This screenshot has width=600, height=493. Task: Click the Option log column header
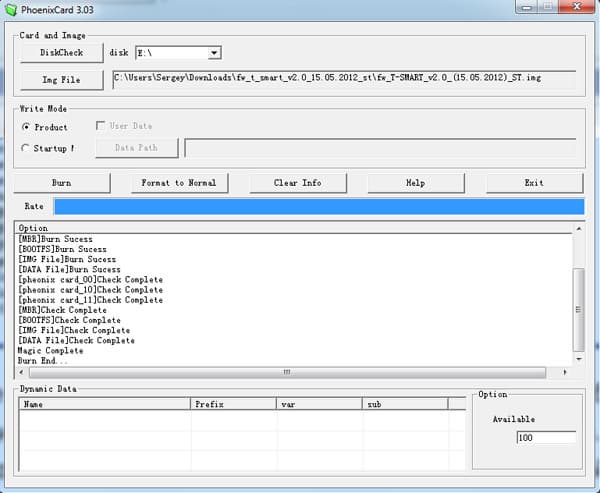[x=294, y=228]
